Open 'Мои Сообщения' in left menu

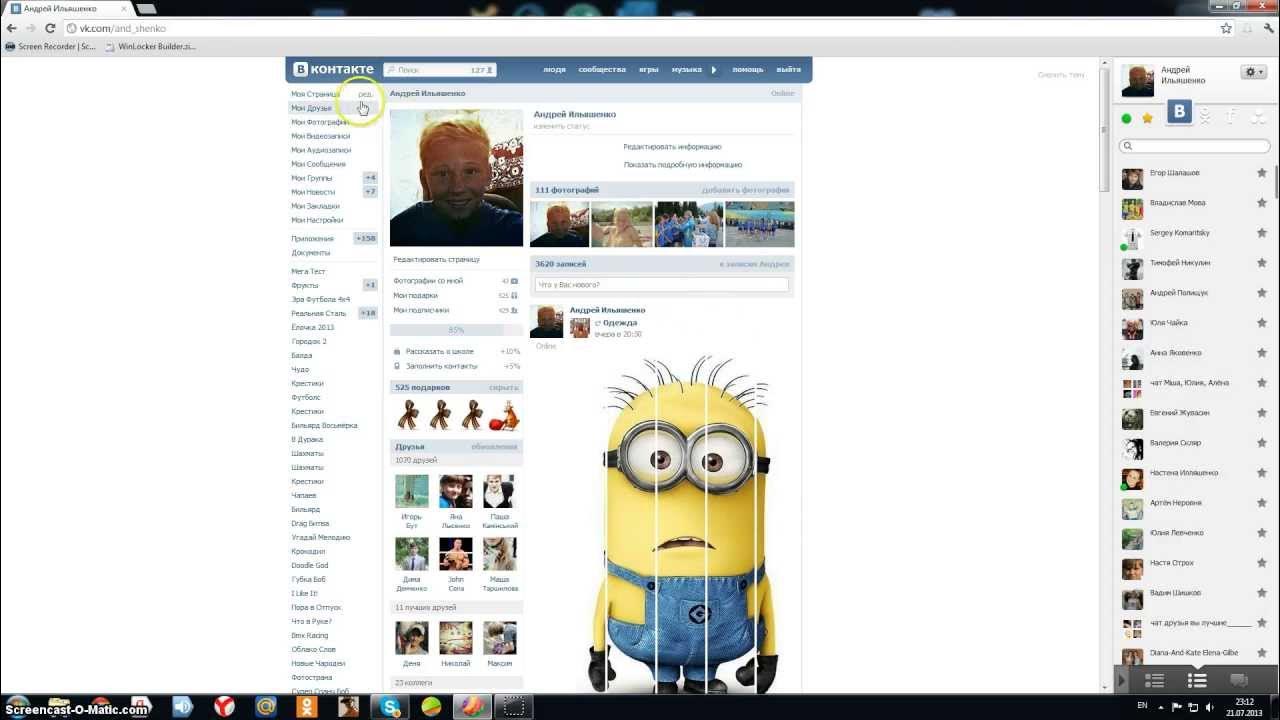point(318,164)
